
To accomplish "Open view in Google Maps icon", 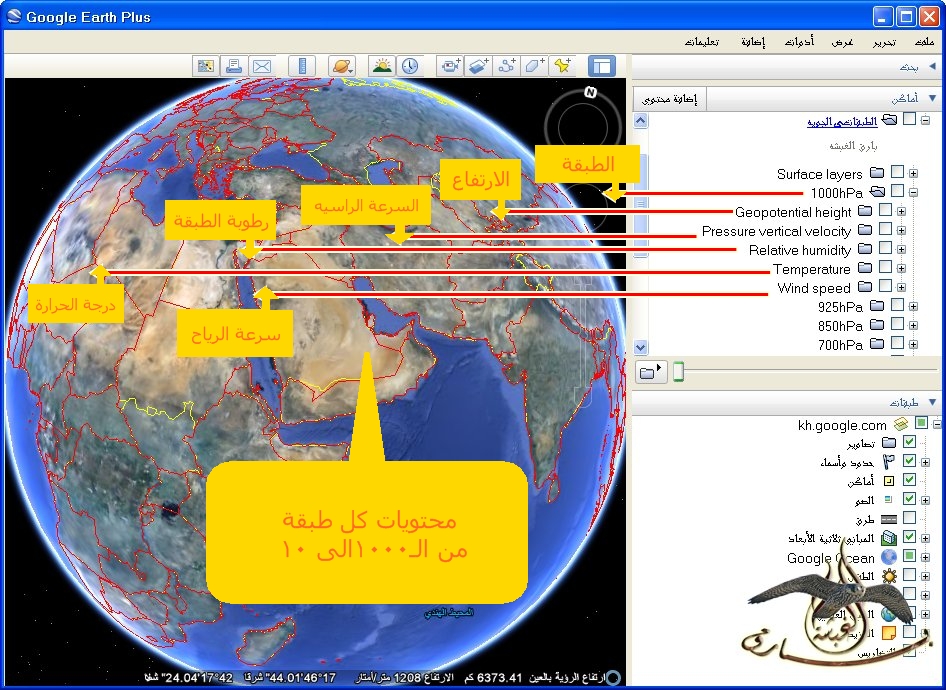I will click(x=206, y=66).
